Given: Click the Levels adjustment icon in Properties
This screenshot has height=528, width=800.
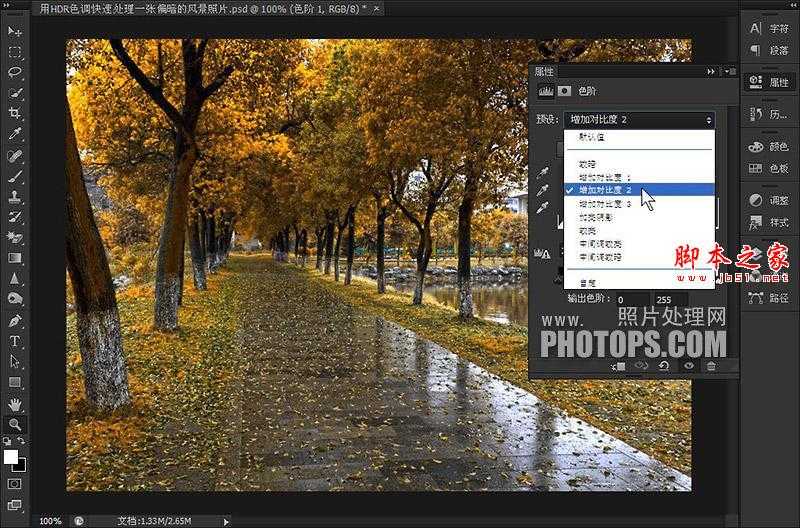Looking at the screenshot, I should click(546, 91).
